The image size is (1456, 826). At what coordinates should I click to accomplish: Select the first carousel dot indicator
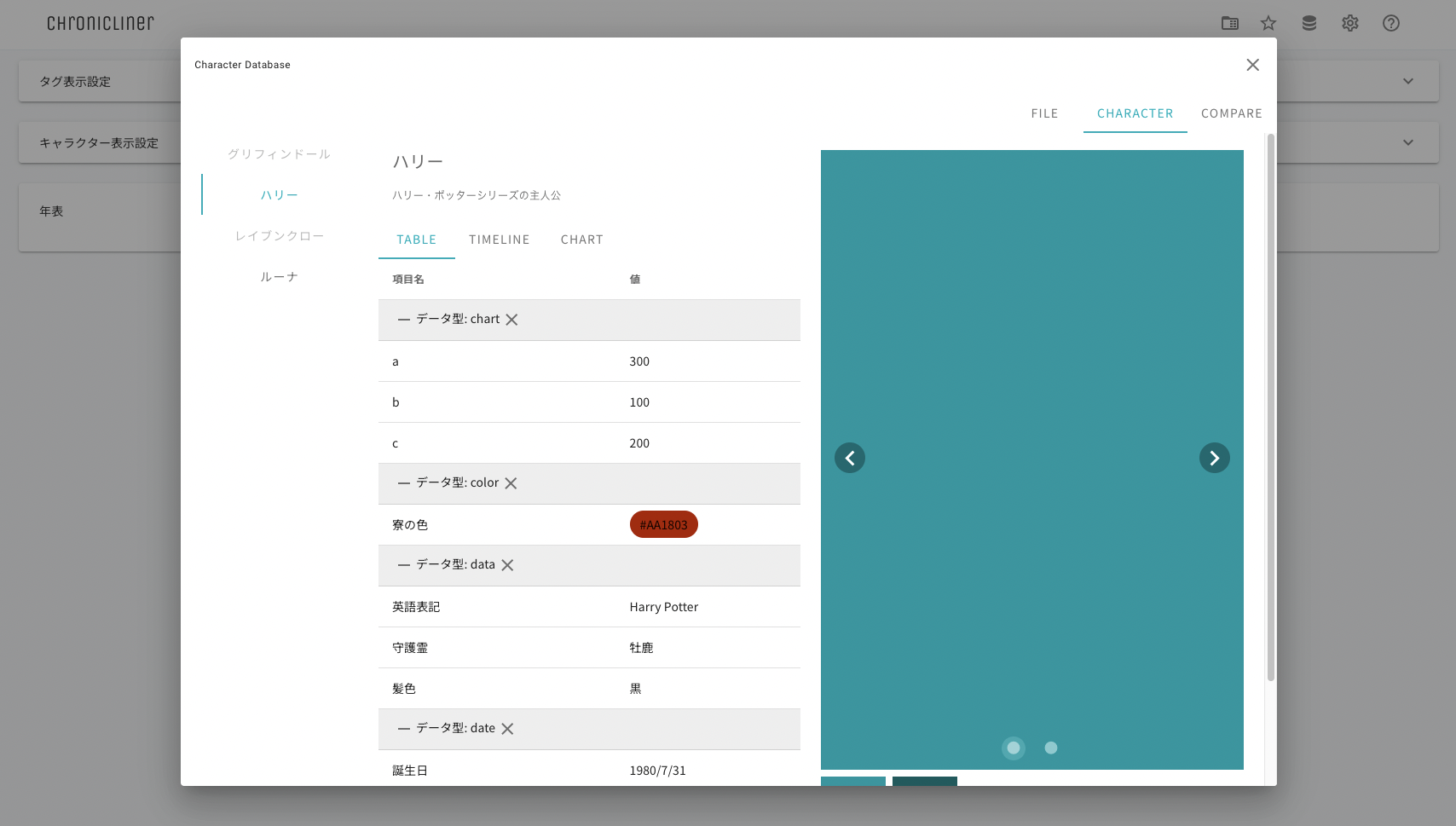1014,748
